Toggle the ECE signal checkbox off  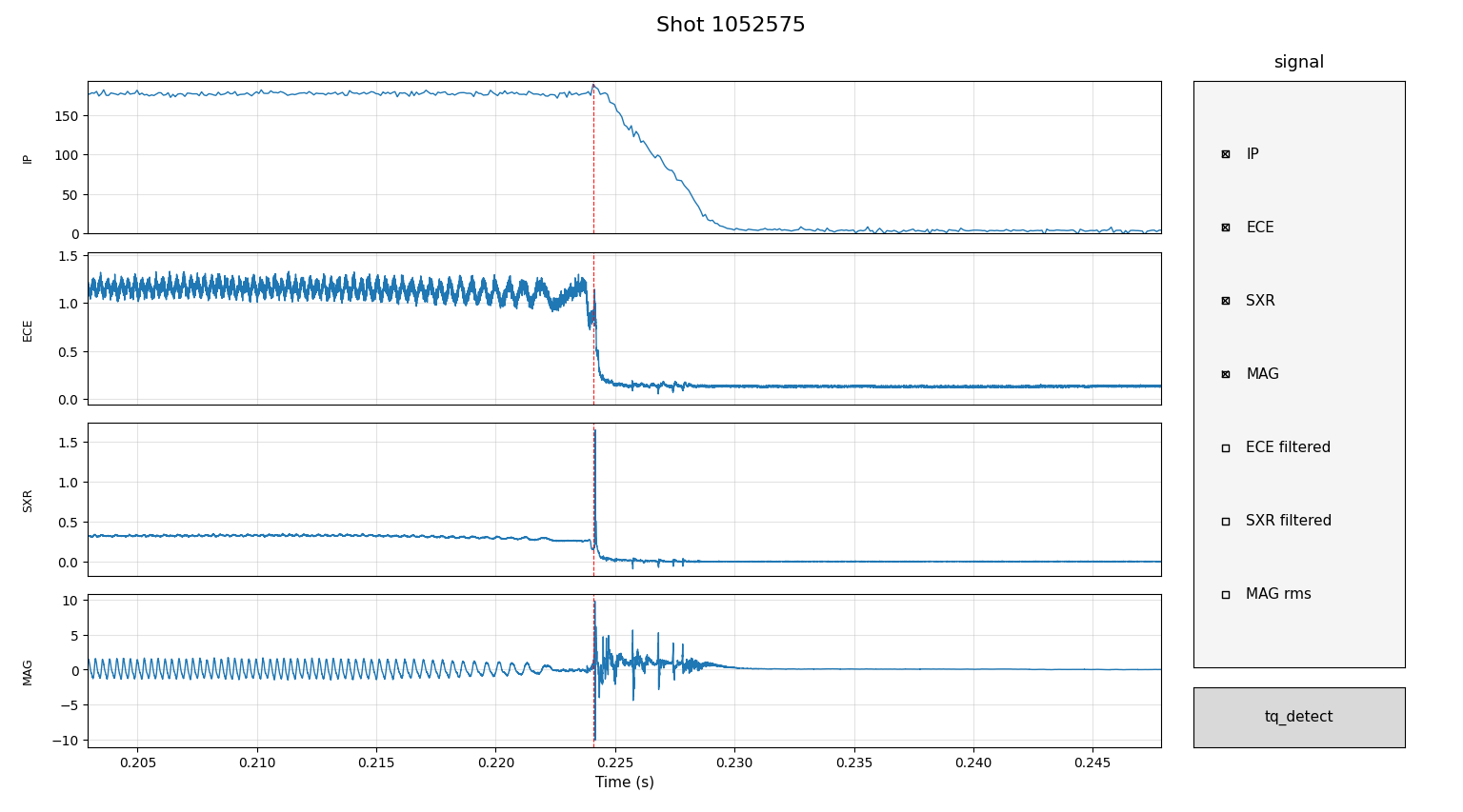(x=1226, y=228)
